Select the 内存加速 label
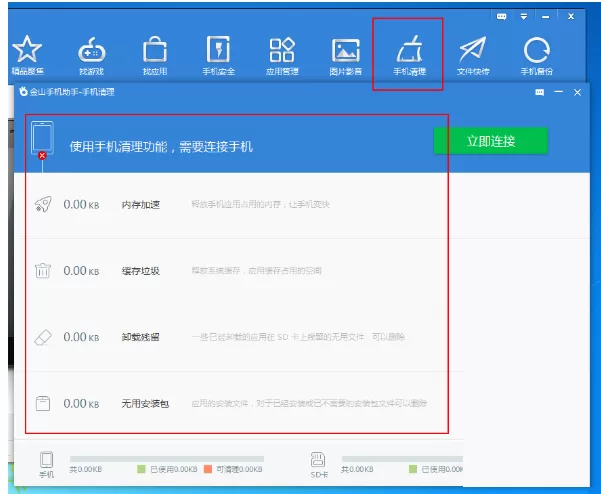This screenshot has width=601, height=494. coord(141,205)
